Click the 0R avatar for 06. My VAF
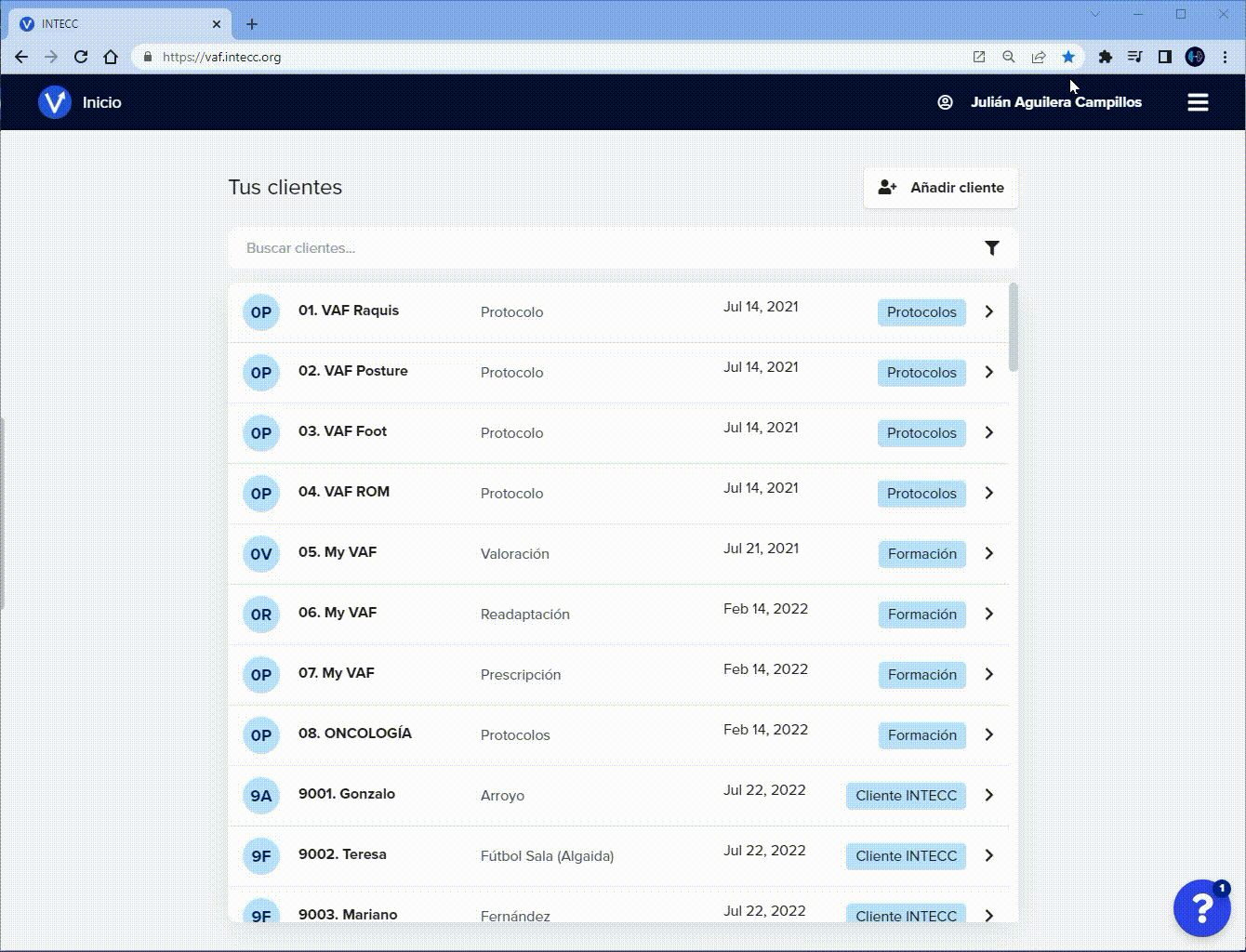Image resolution: width=1246 pixels, height=952 pixels. (x=261, y=615)
